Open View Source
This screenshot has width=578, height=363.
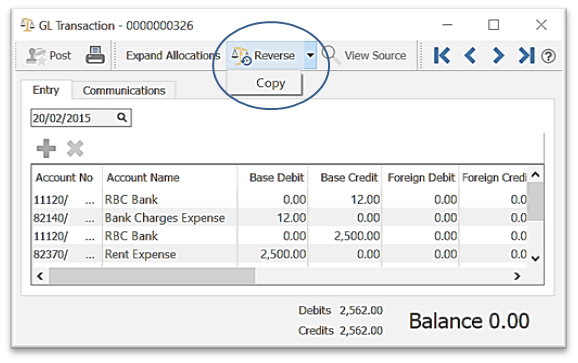pyautogui.click(x=365, y=56)
